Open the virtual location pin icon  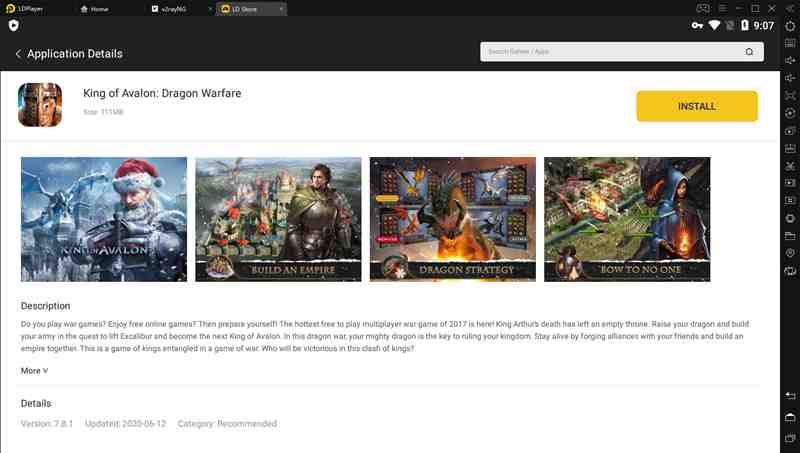(790, 253)
